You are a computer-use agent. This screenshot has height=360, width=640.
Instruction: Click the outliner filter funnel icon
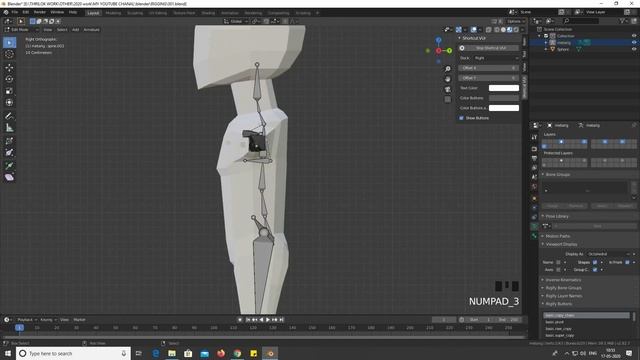point(622,20)
